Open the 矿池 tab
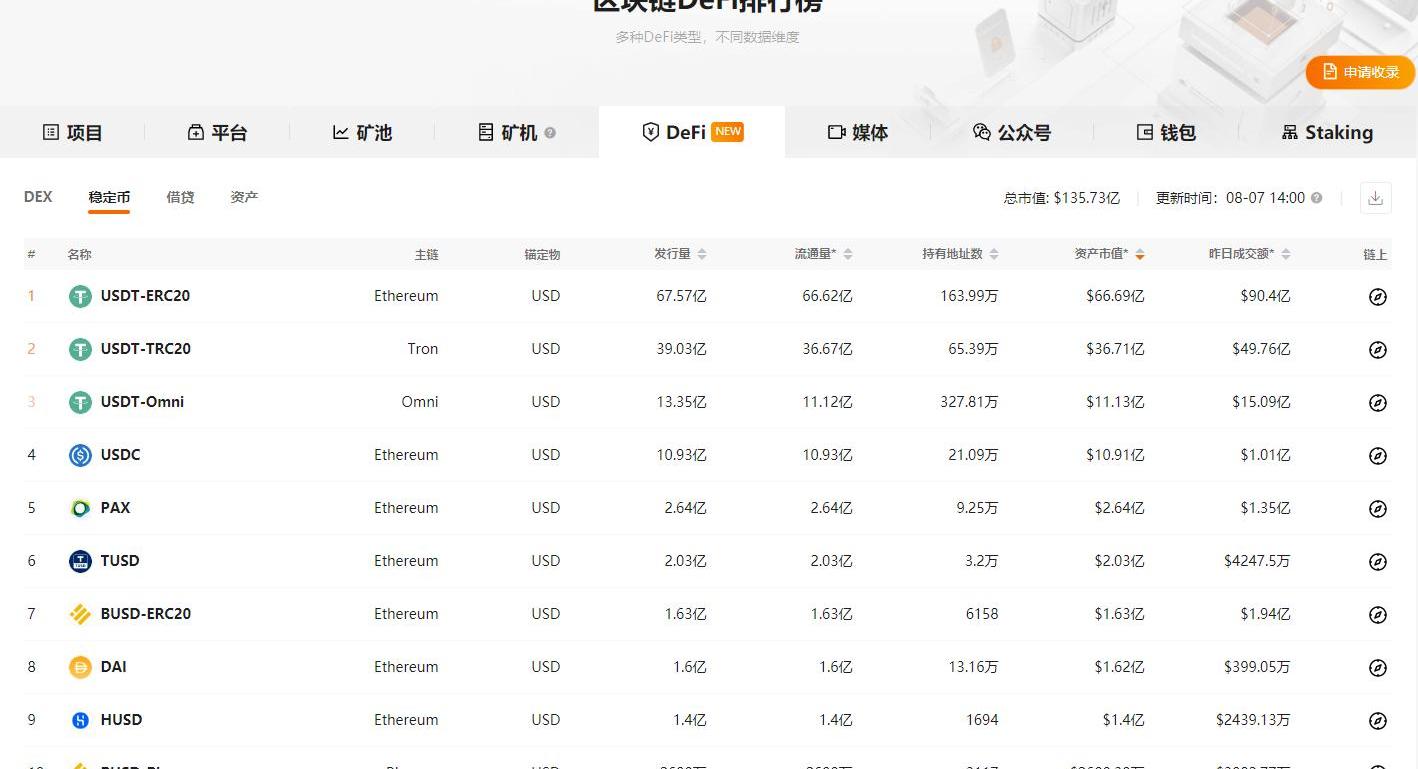 pyautogui.click(x=362, y=132)
